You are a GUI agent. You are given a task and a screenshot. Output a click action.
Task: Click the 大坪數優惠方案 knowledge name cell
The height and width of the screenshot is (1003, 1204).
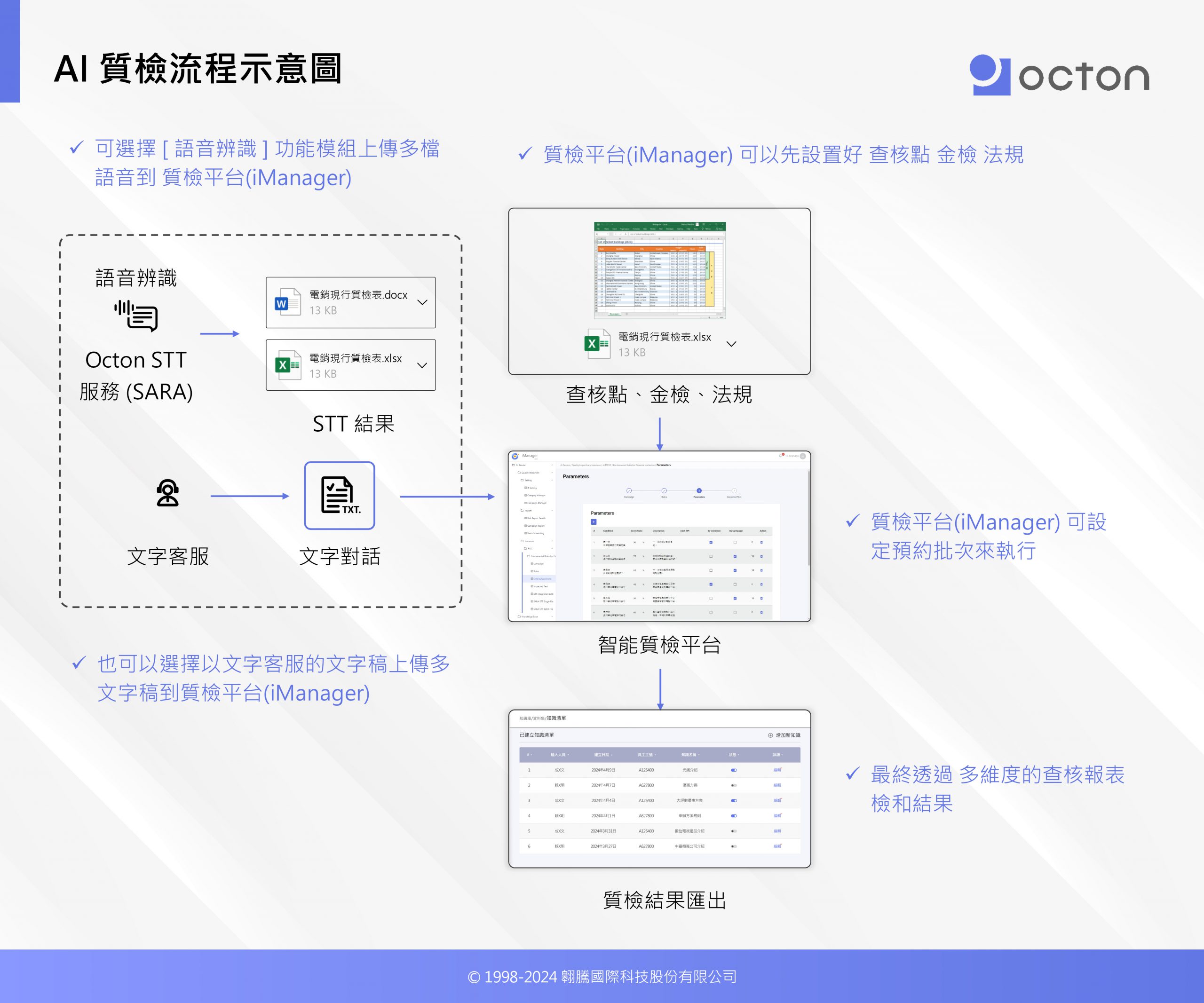(690, 800)
